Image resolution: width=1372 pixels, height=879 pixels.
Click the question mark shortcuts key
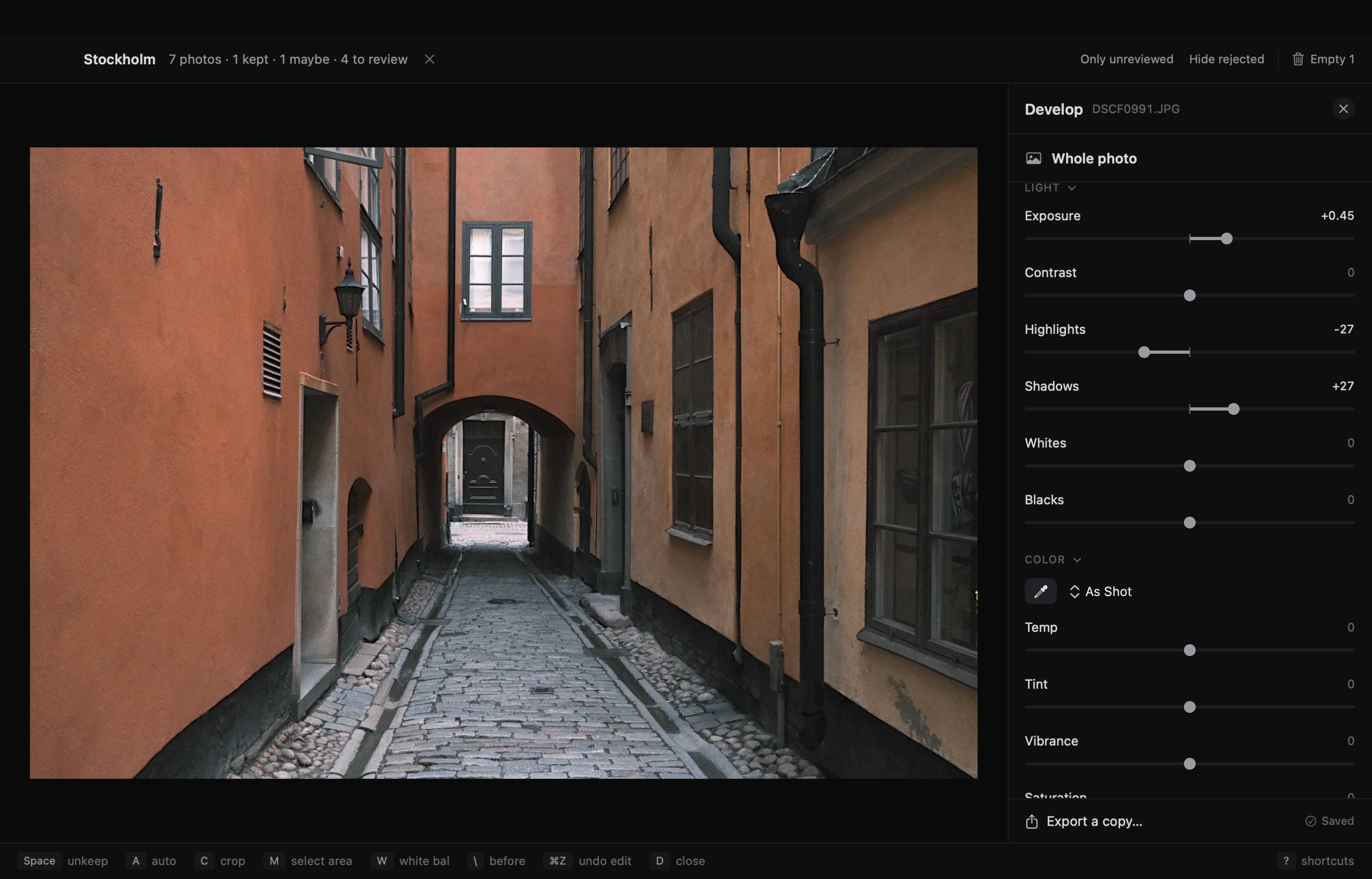click(x=1286, y=861)
